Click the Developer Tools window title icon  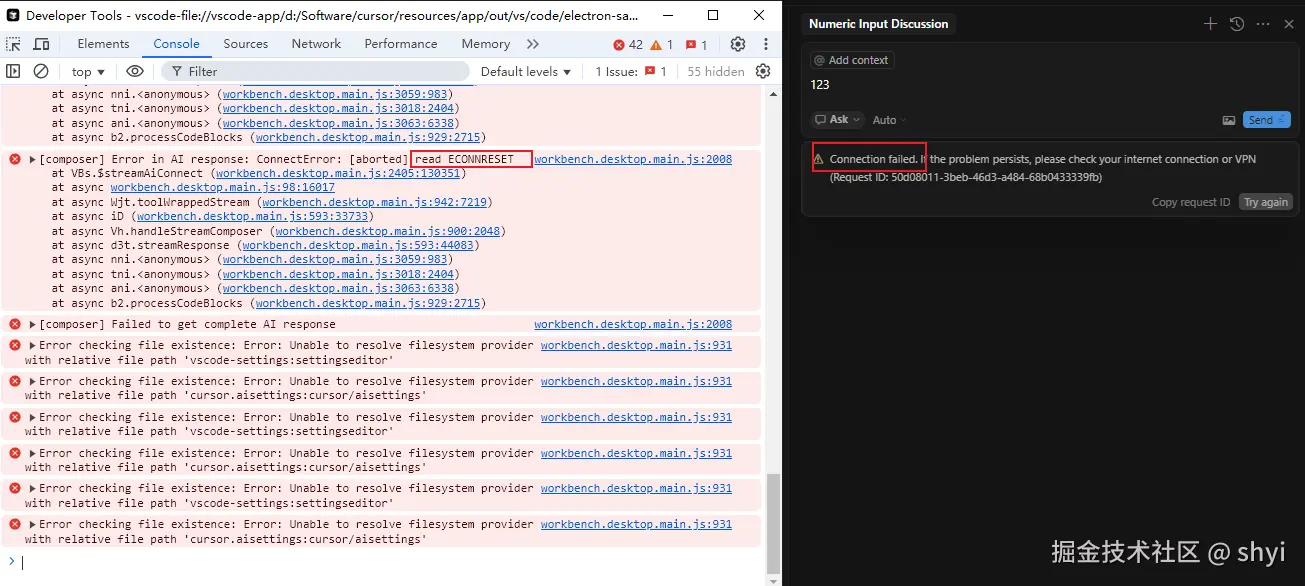click(x=13, y=15)
